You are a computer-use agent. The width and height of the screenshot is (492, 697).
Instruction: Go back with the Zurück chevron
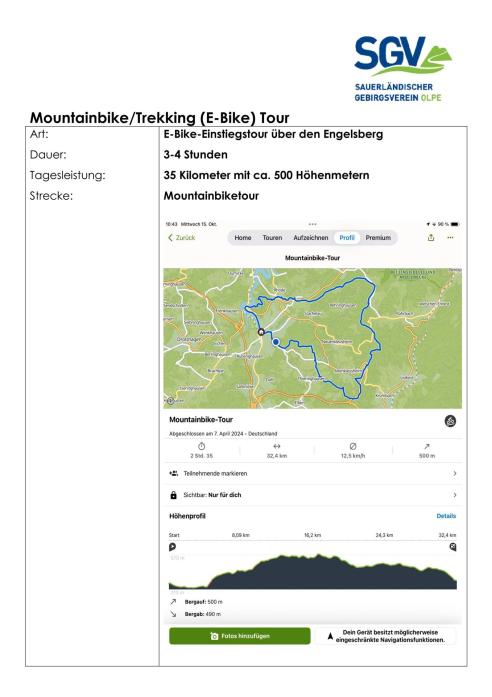tap(171, 237)
